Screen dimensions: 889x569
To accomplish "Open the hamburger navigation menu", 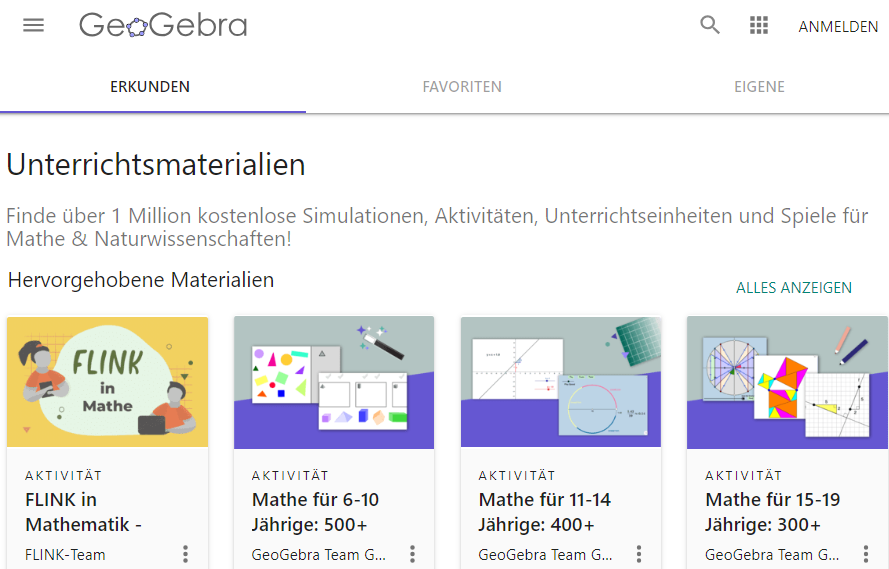I will [34, 26].
